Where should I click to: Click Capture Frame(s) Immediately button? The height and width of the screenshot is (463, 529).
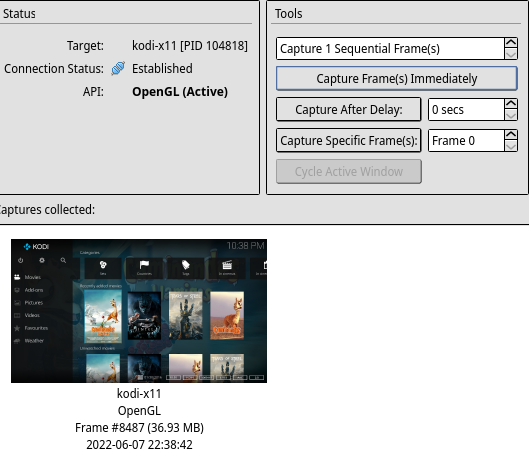tap(396, 79)
